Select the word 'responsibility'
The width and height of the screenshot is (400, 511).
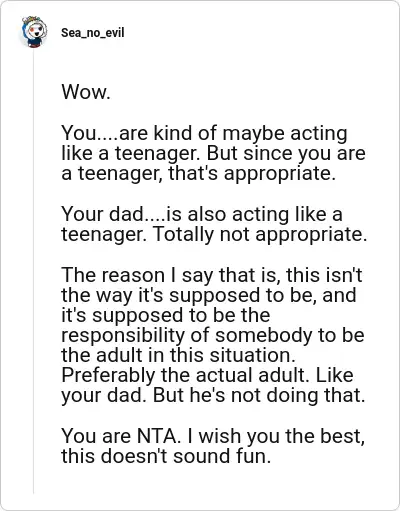(x=123, y=335)
